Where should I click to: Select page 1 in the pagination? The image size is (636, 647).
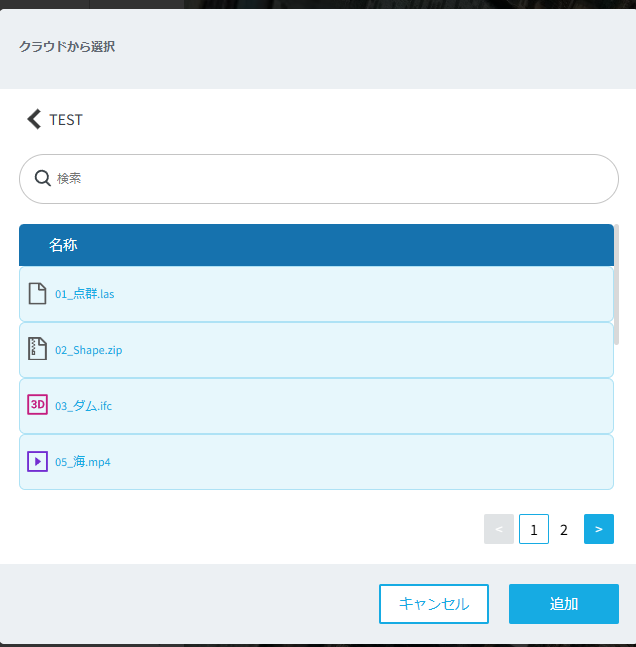tap(534, 530)
